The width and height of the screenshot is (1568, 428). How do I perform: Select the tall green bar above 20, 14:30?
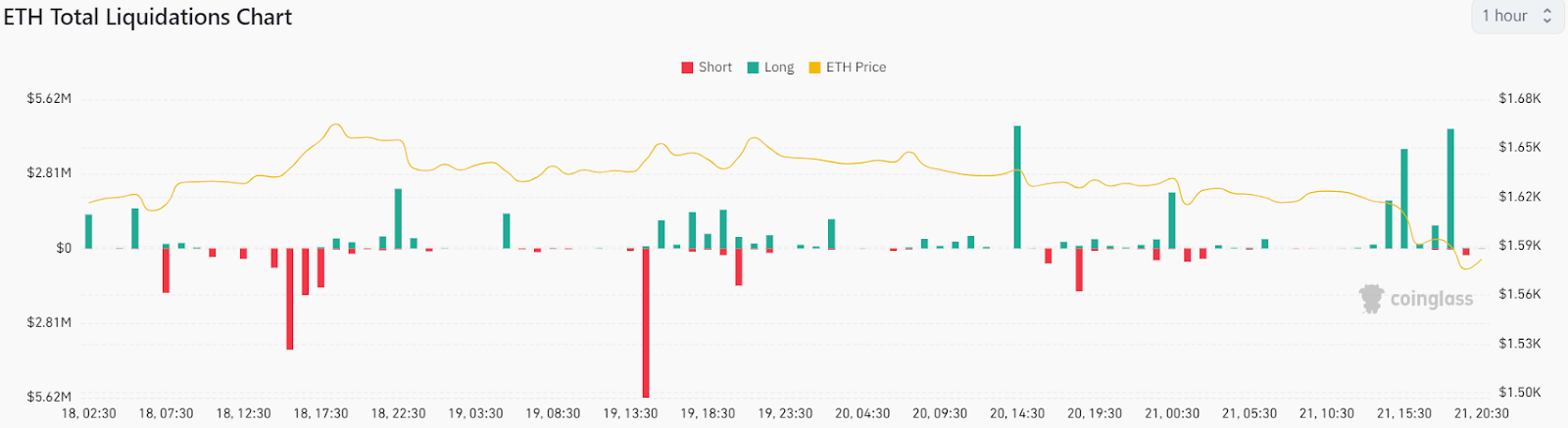point(1017,187)
